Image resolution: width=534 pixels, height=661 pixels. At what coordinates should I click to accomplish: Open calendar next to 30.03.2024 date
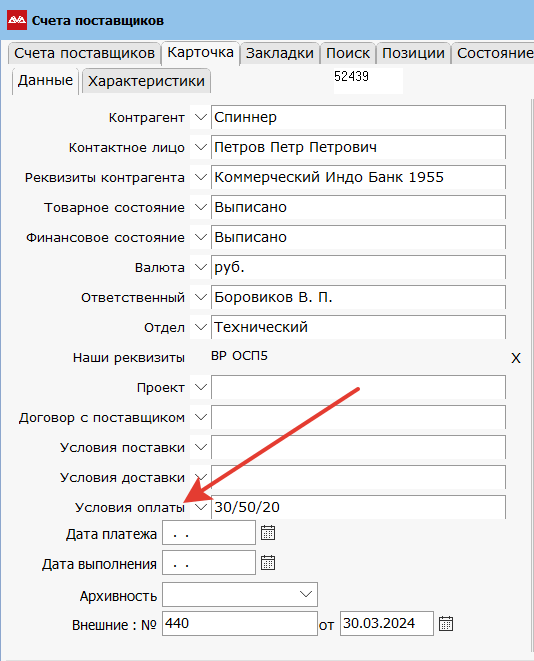pyautogui.click(x=446, y=623)
